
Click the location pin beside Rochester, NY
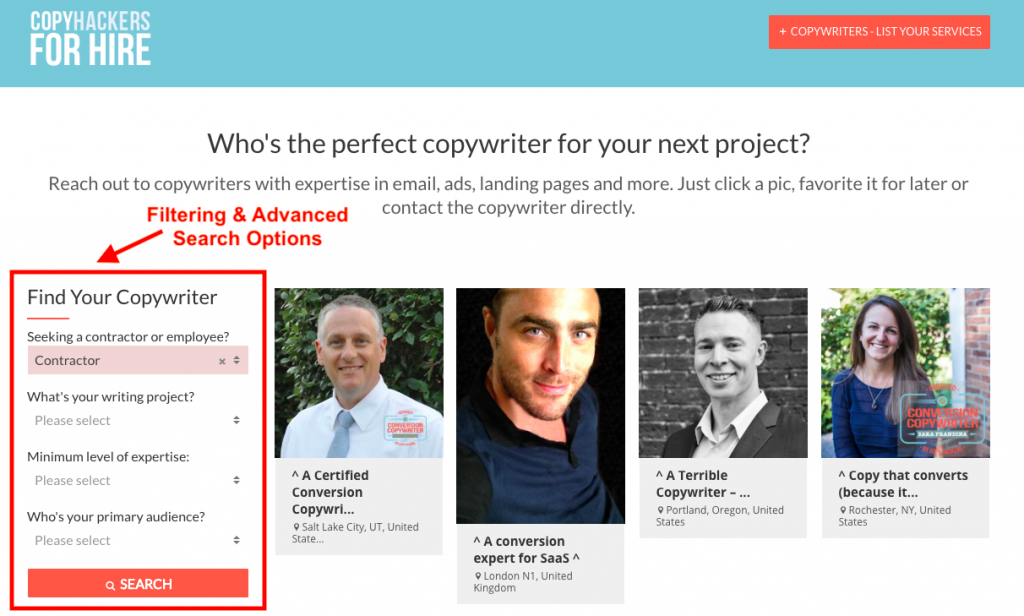tap(843, 510)
